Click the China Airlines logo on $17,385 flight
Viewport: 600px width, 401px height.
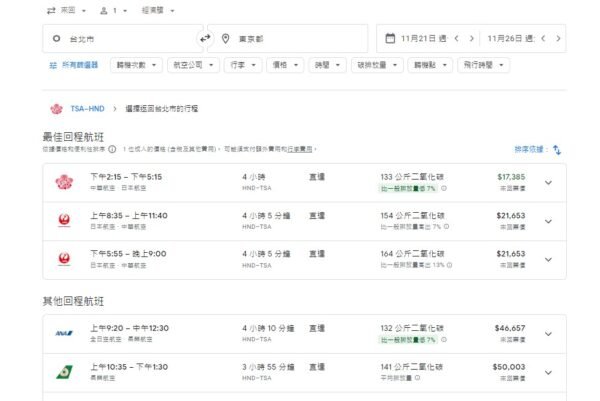(64, 182)
